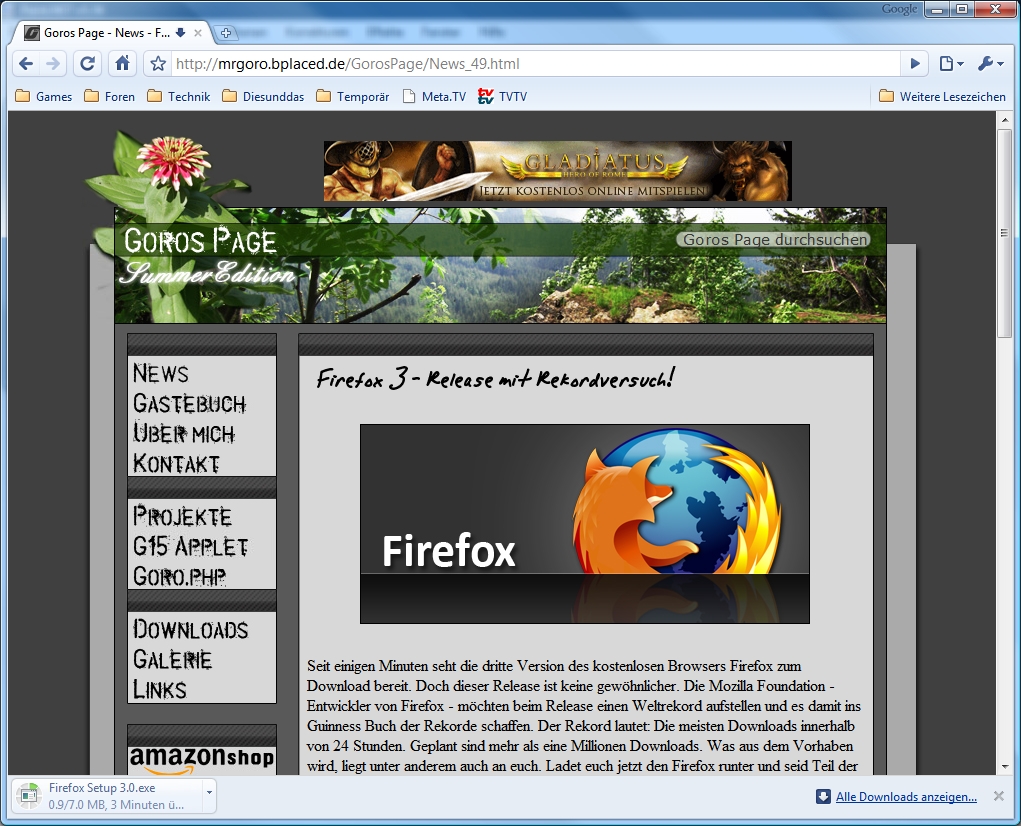This screenshot has width=1021, height=826.
Task: Click the Gladiatus advertisement banner
Action: 557,171
